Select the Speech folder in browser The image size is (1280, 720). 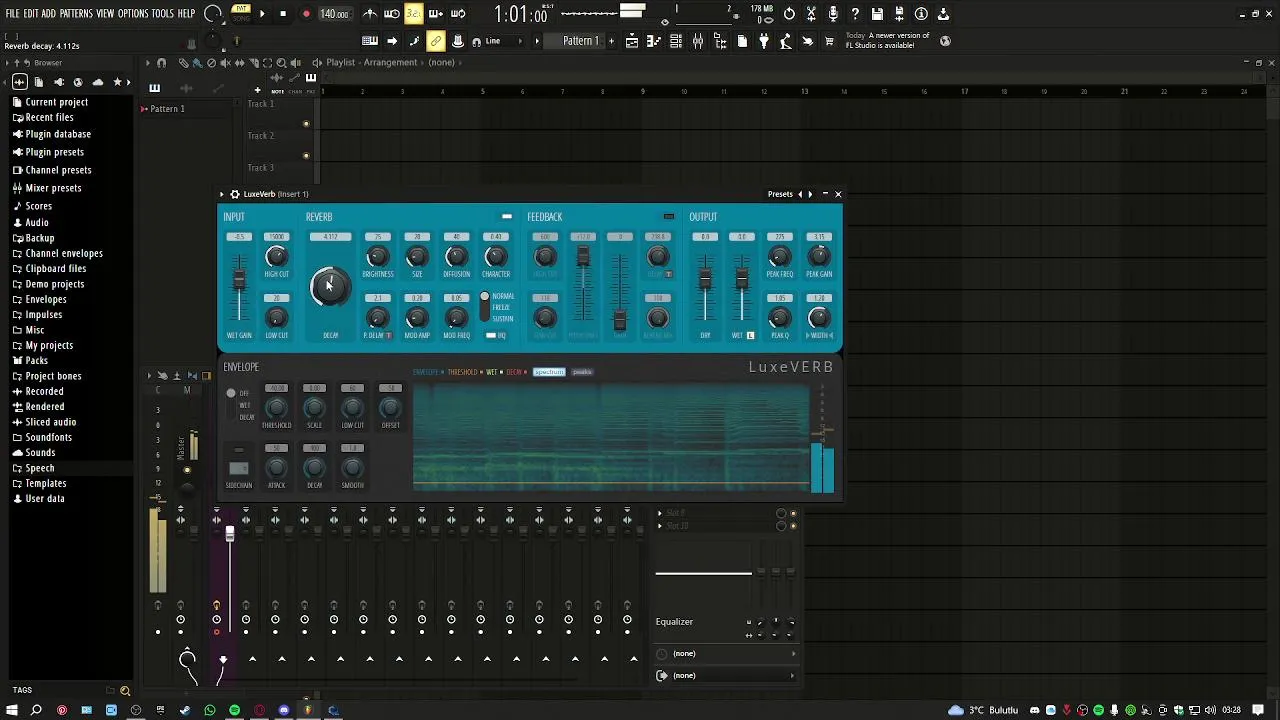click(40, 468)
